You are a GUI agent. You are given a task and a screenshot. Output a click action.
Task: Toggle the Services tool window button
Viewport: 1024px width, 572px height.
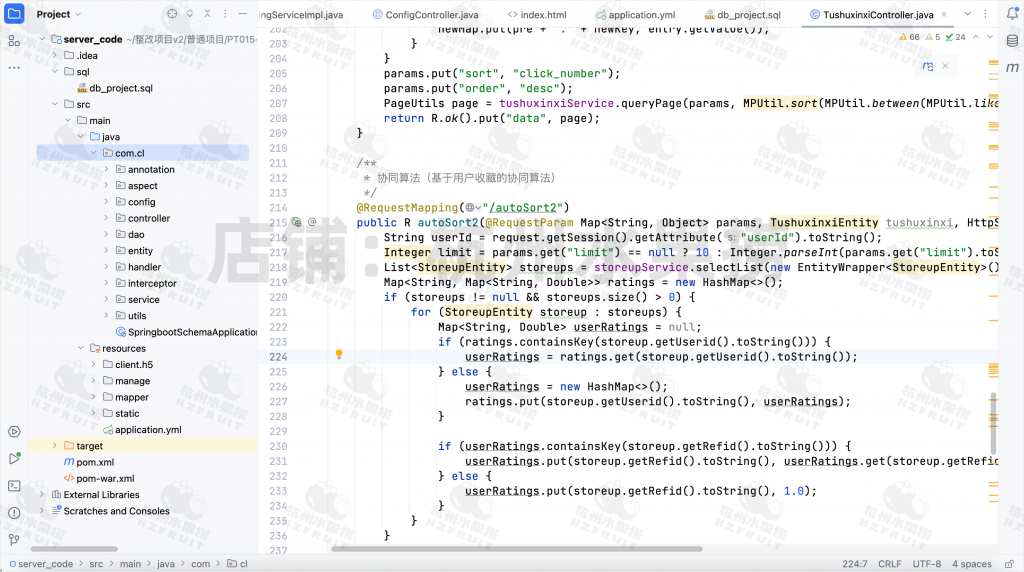14,432
